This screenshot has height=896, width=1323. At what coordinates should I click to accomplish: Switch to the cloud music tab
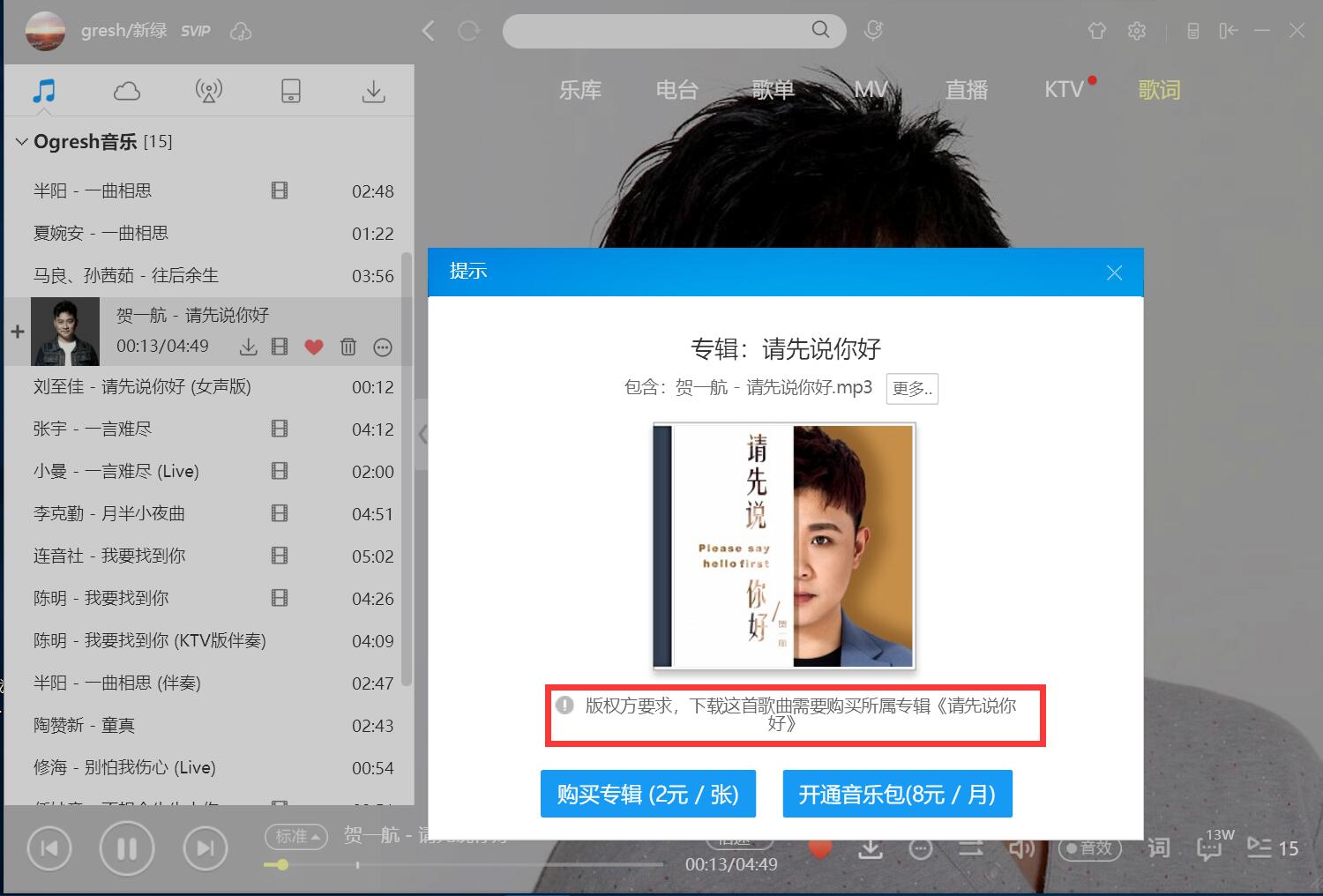tap(127, 91)
